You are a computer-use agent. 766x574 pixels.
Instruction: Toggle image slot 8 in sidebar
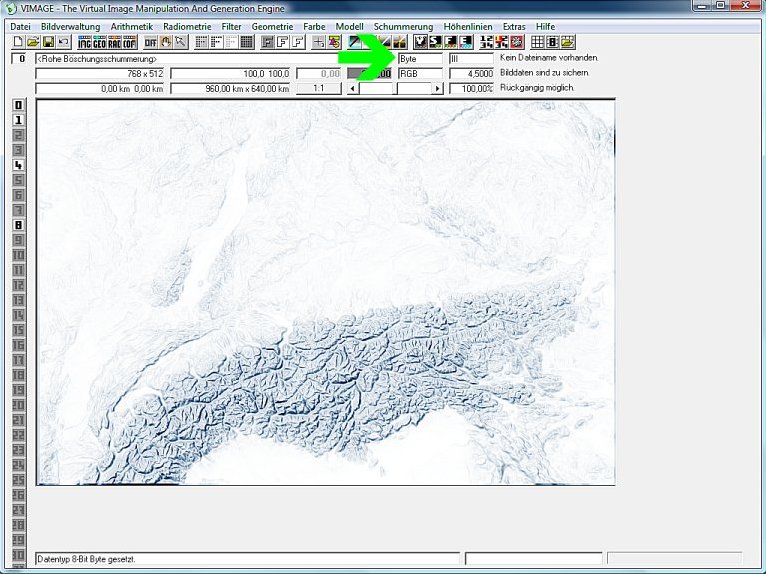coord(18,225)
